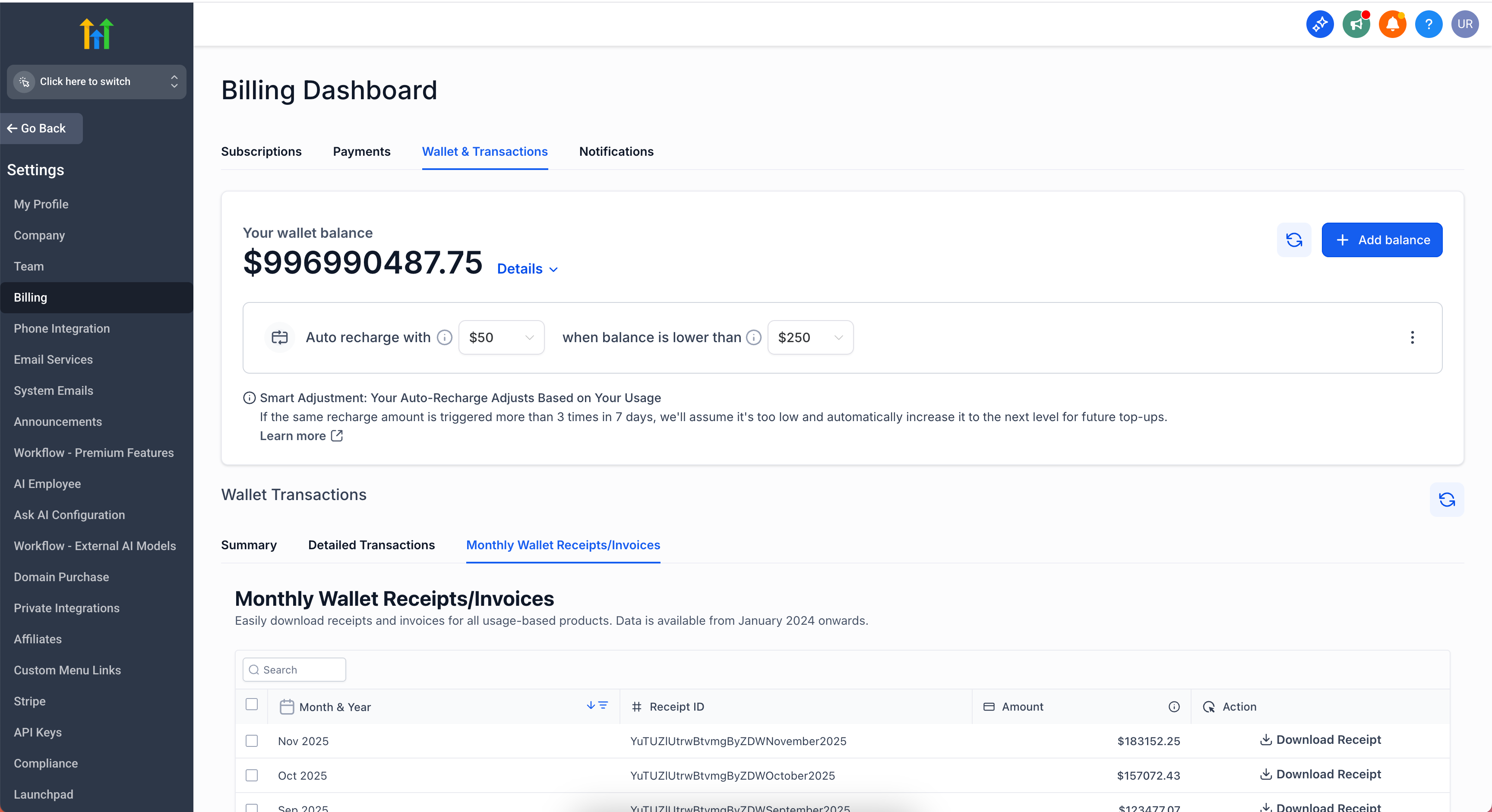Sort by Month & Year column icon
Image resolution: width=1492 pixels, height=812 pixels.
597,705
